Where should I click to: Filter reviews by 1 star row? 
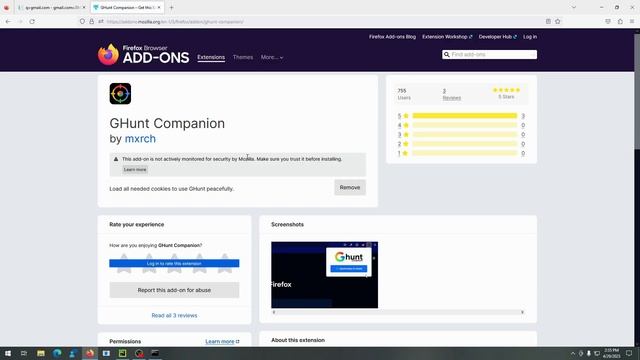point(461,153)
